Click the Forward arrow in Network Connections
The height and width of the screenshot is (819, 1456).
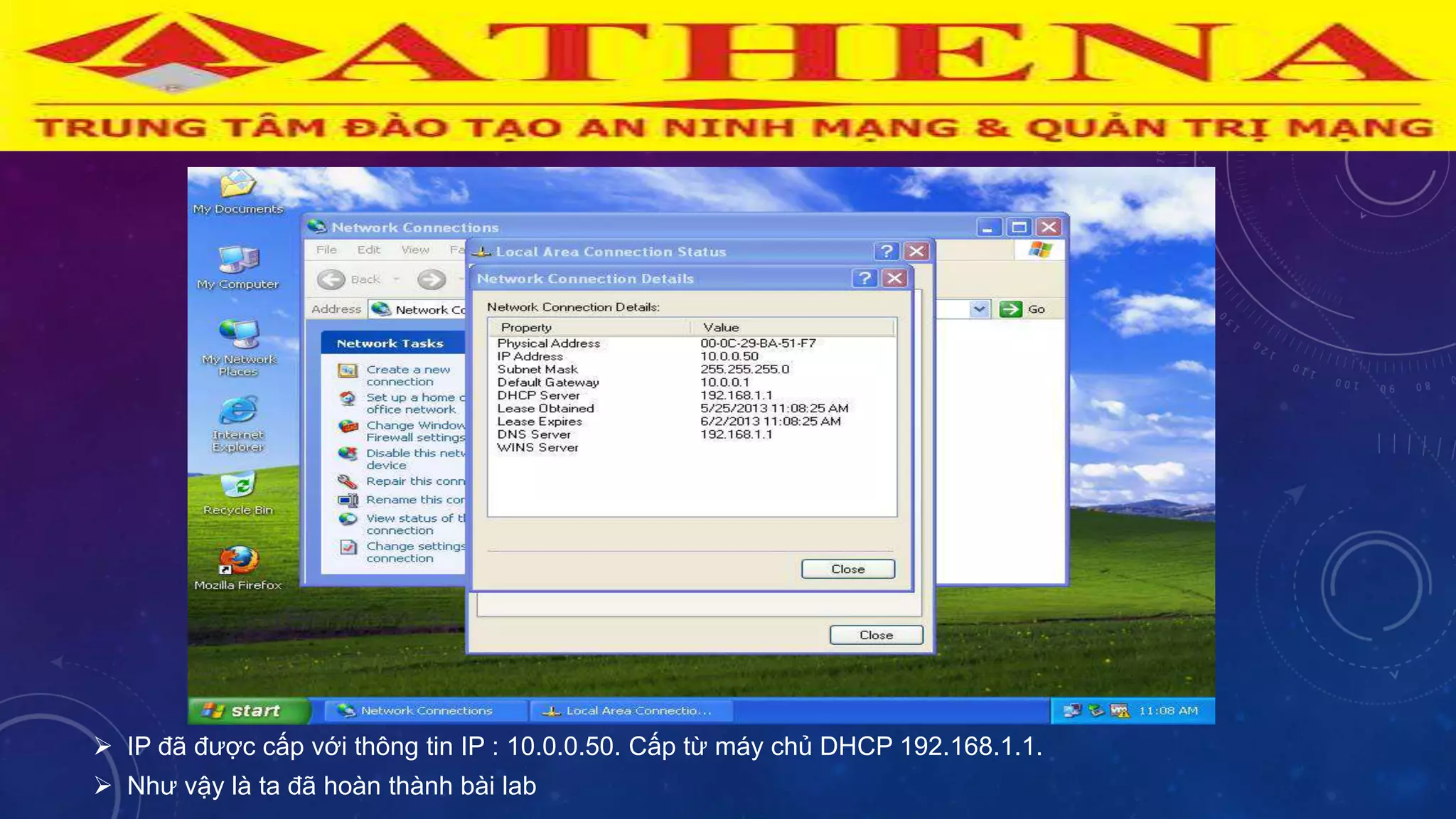tap(431, 279)
